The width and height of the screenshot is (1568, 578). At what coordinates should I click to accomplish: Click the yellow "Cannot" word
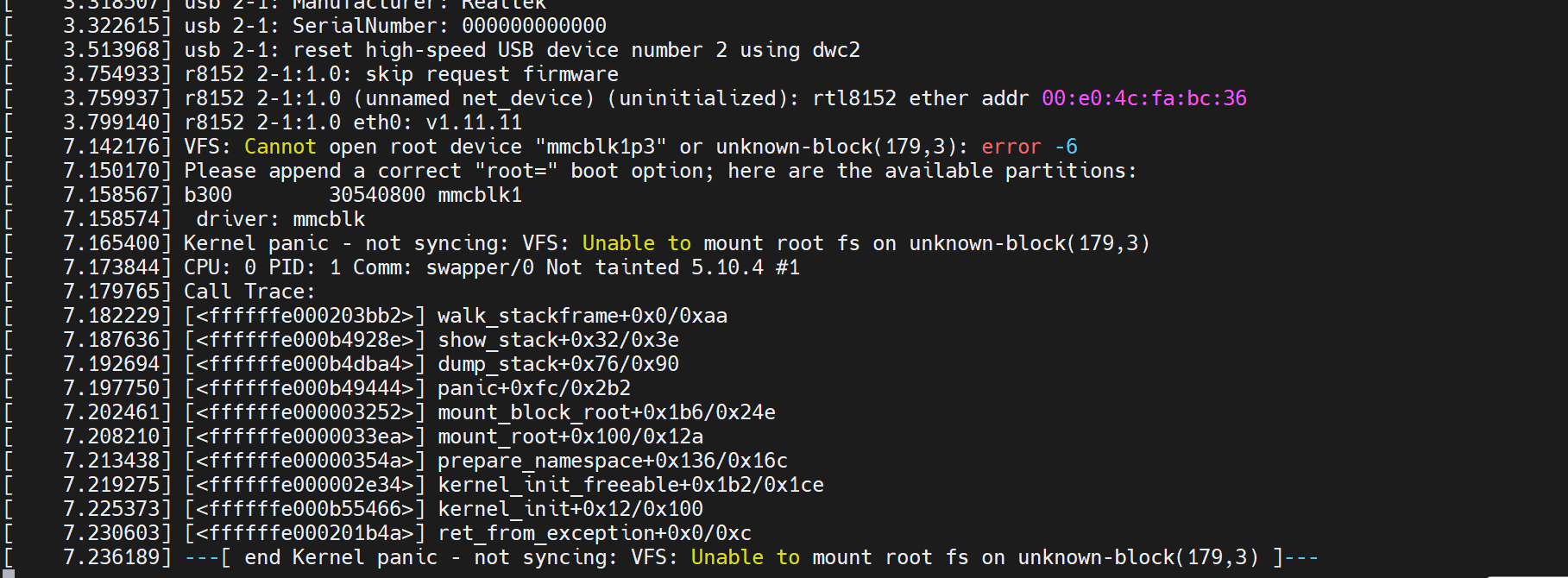click(x=280, y=147)
